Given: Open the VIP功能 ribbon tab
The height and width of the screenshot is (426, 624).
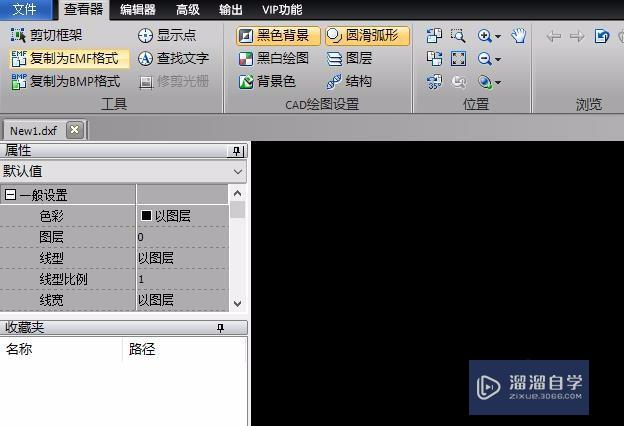Looking at the screenshot, I should (x=282, y=9).
